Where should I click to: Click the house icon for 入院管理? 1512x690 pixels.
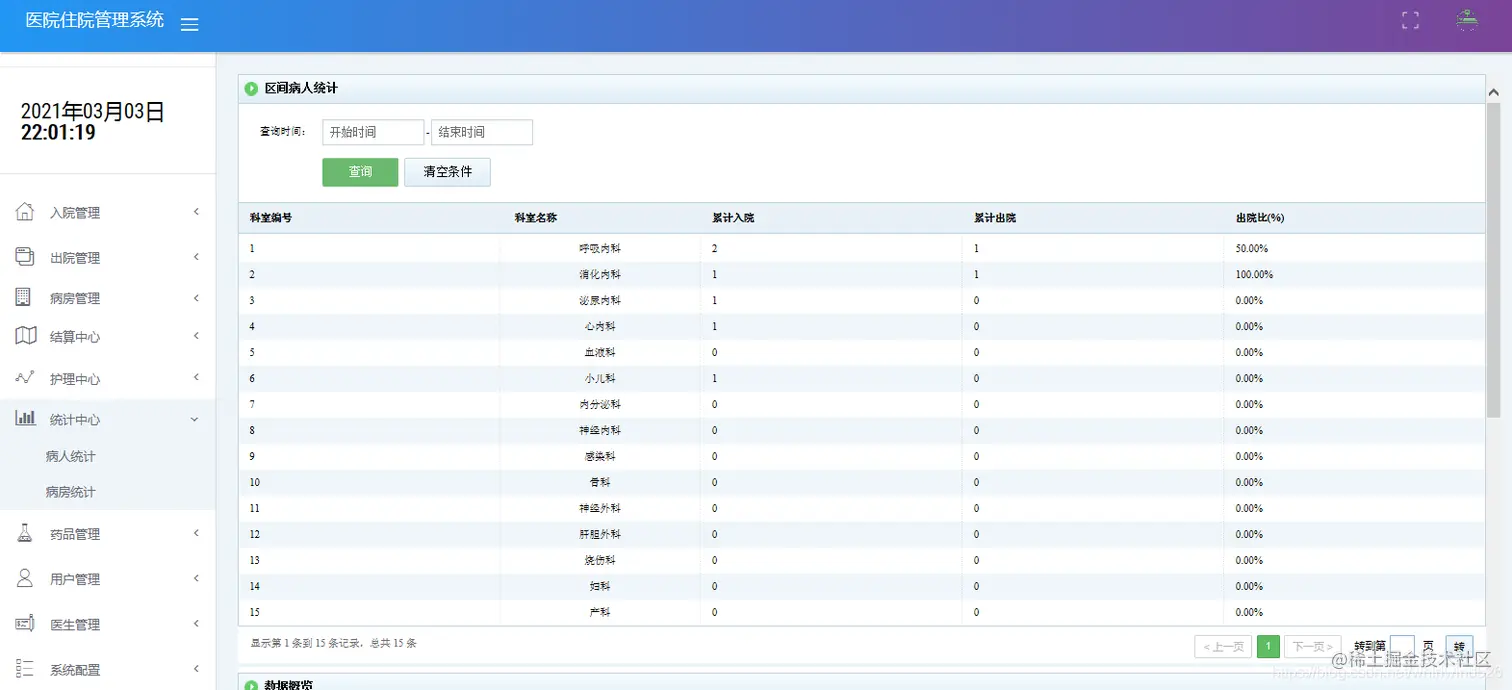tap(25, 211)
